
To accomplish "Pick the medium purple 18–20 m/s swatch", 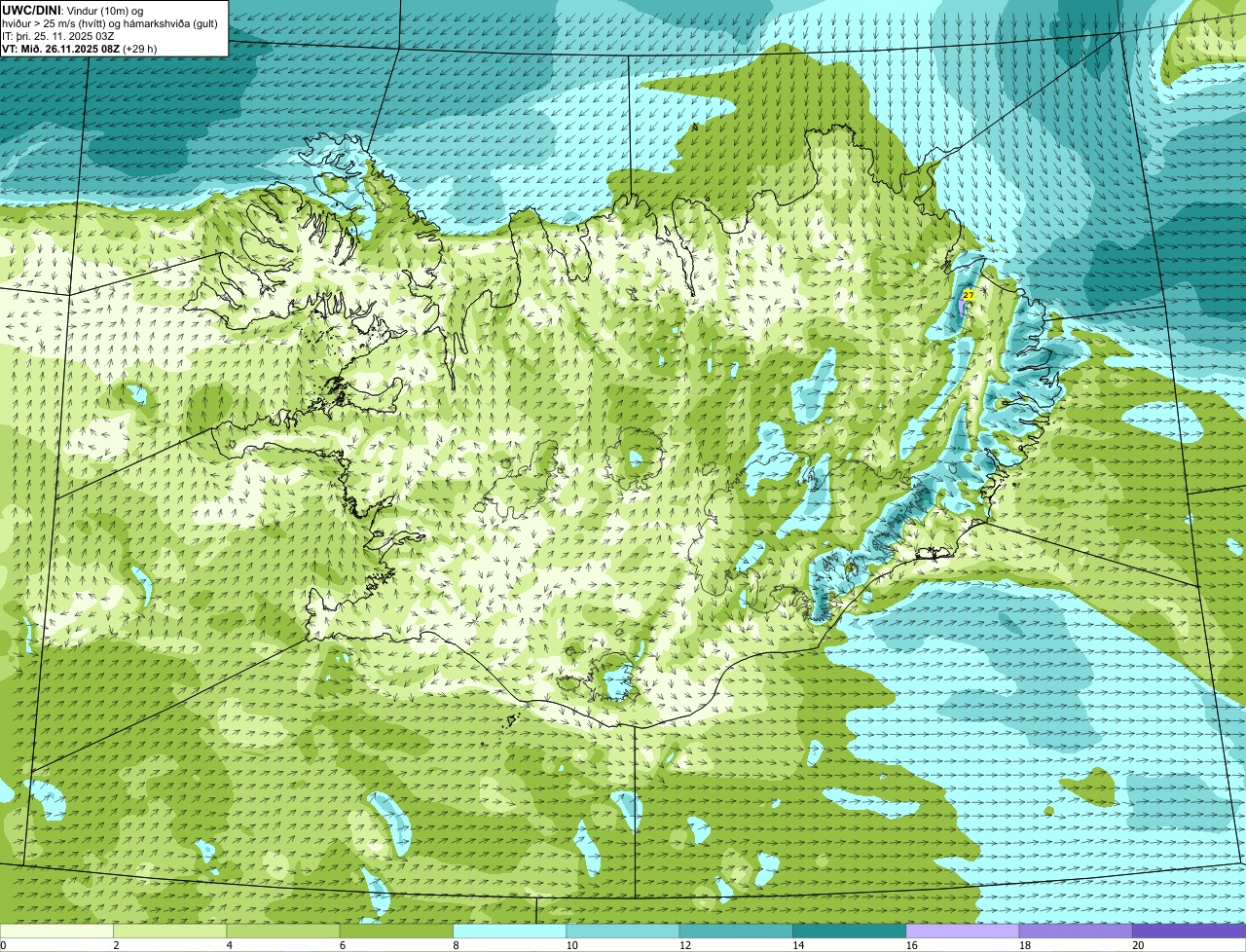I will 1076,931.
